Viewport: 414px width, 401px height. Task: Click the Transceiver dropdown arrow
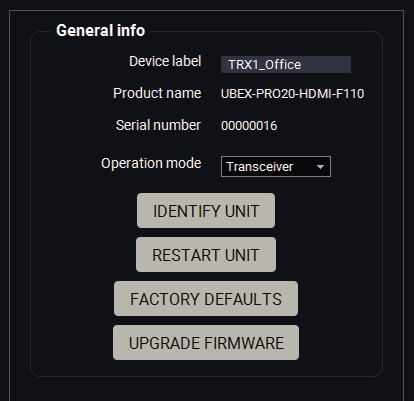click(320, 167)
